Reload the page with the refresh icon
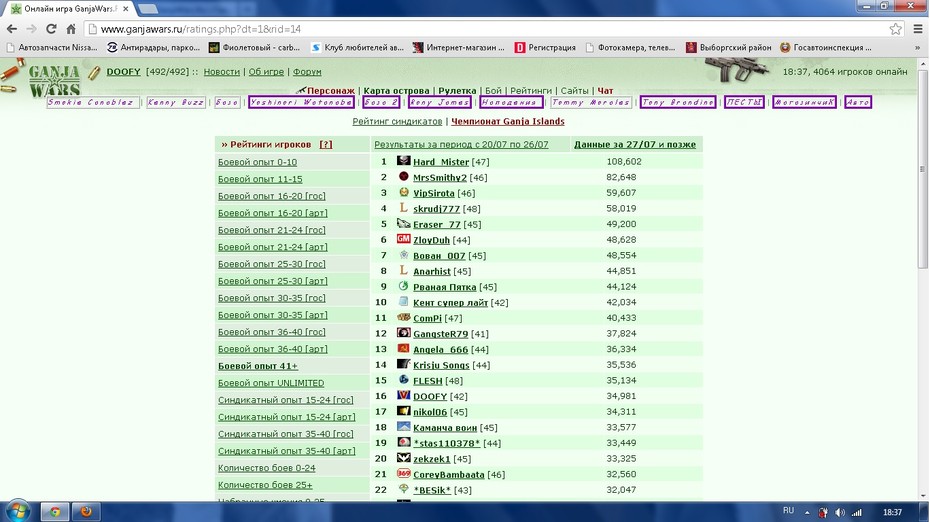 (51, 29)
